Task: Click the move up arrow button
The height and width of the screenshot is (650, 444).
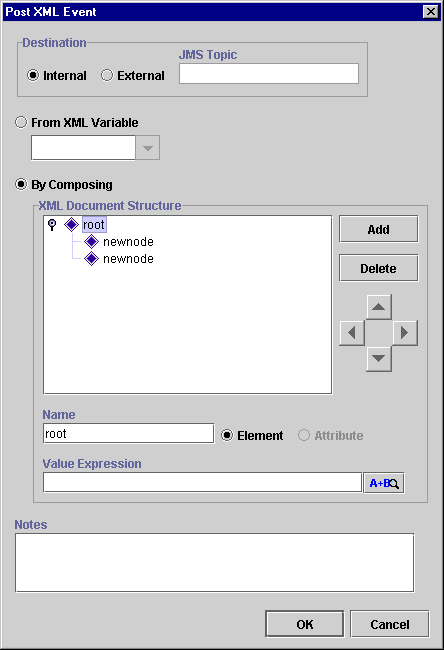Action: pyautogui.click(x=378, y=307)
